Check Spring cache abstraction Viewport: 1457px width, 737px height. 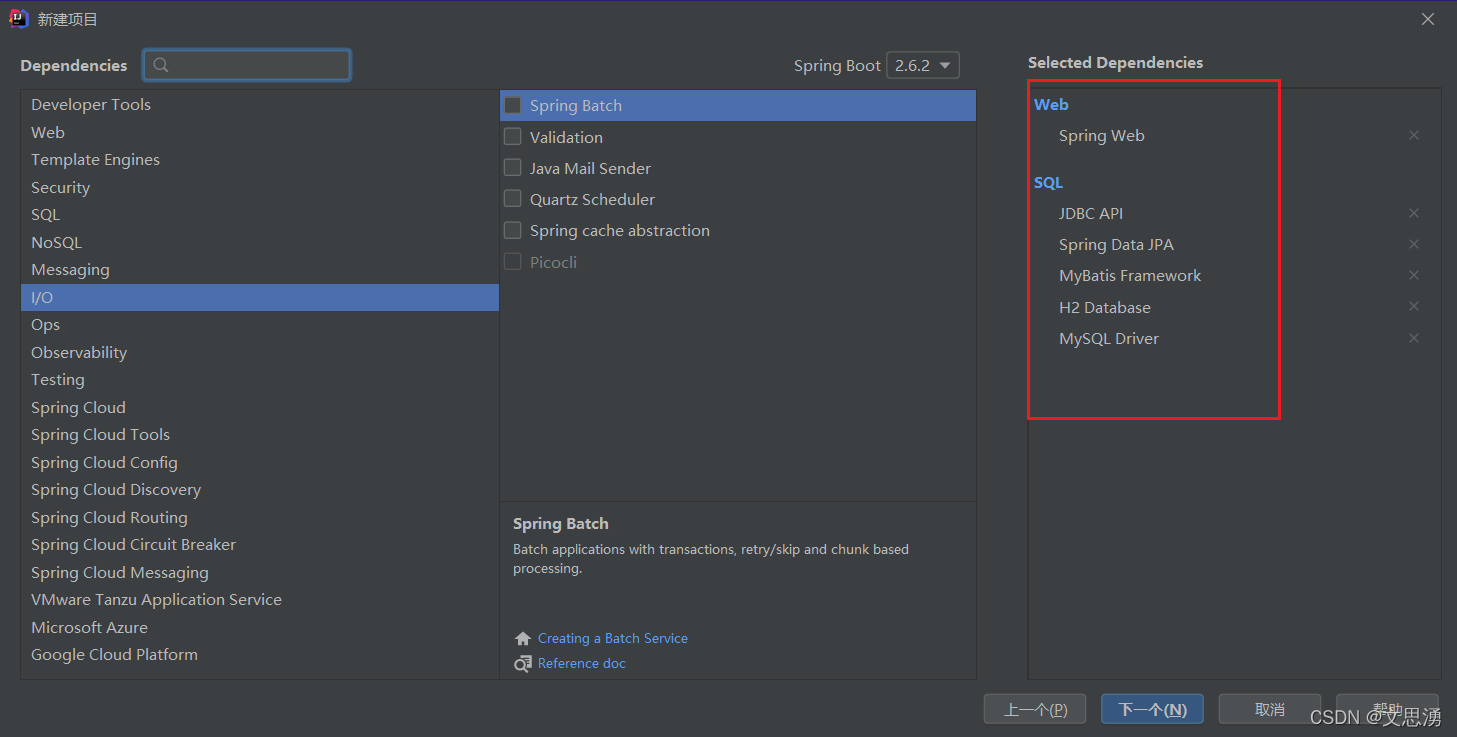click(513, 230)
